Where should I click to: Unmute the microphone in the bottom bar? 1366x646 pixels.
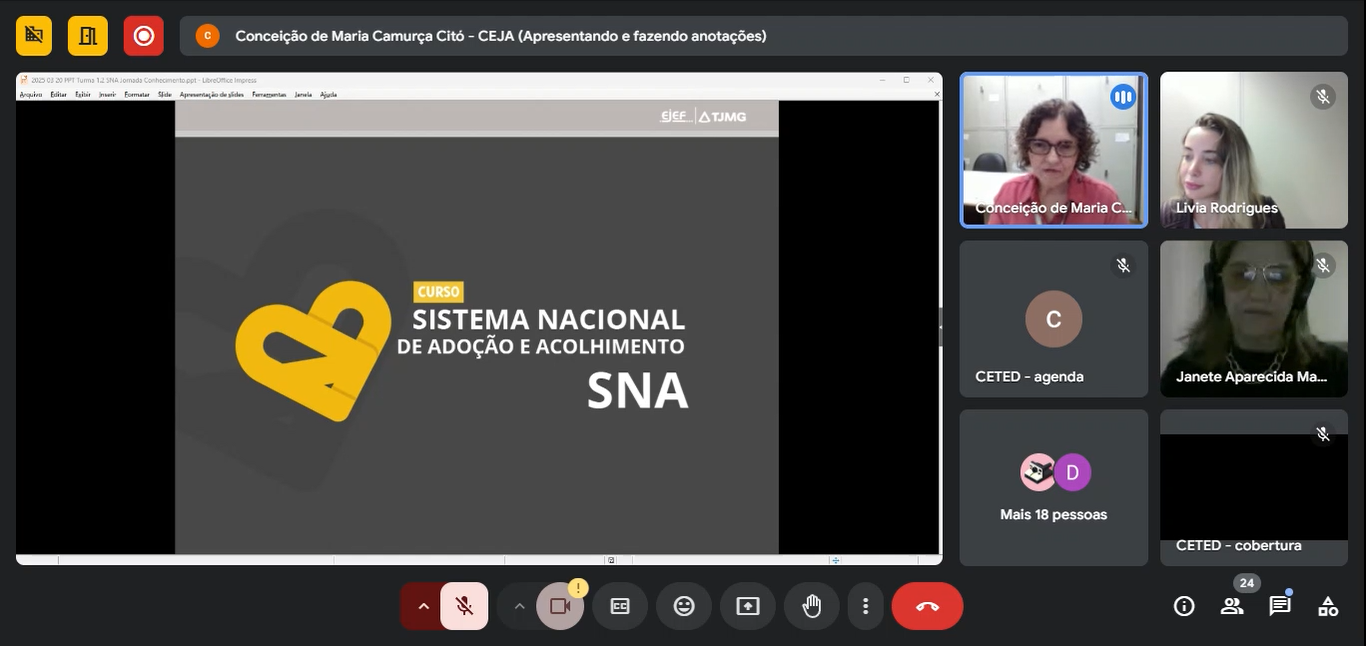464,606
